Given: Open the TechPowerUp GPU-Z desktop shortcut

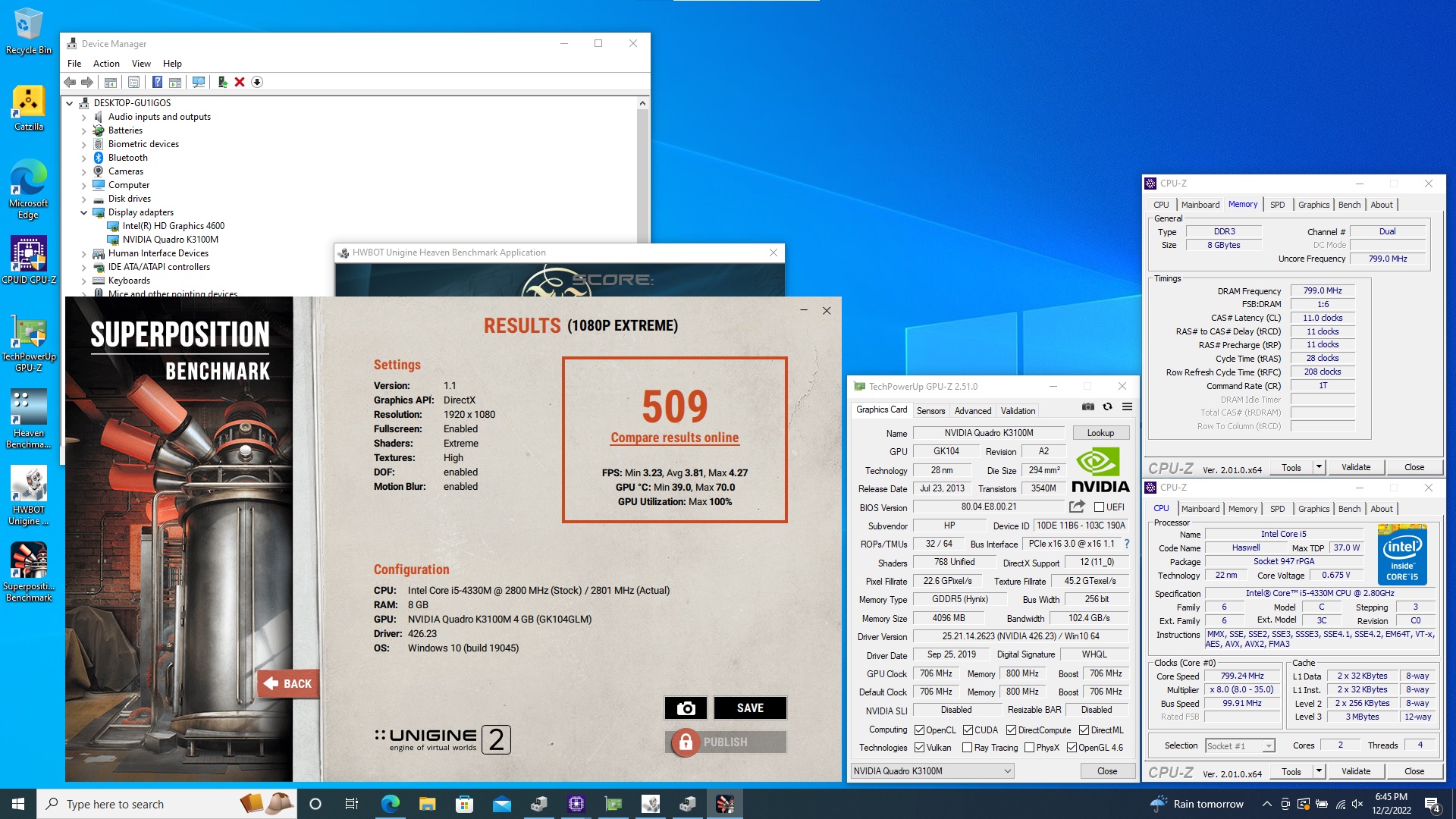Looking at the screenshot, I should tap(29, 343).
